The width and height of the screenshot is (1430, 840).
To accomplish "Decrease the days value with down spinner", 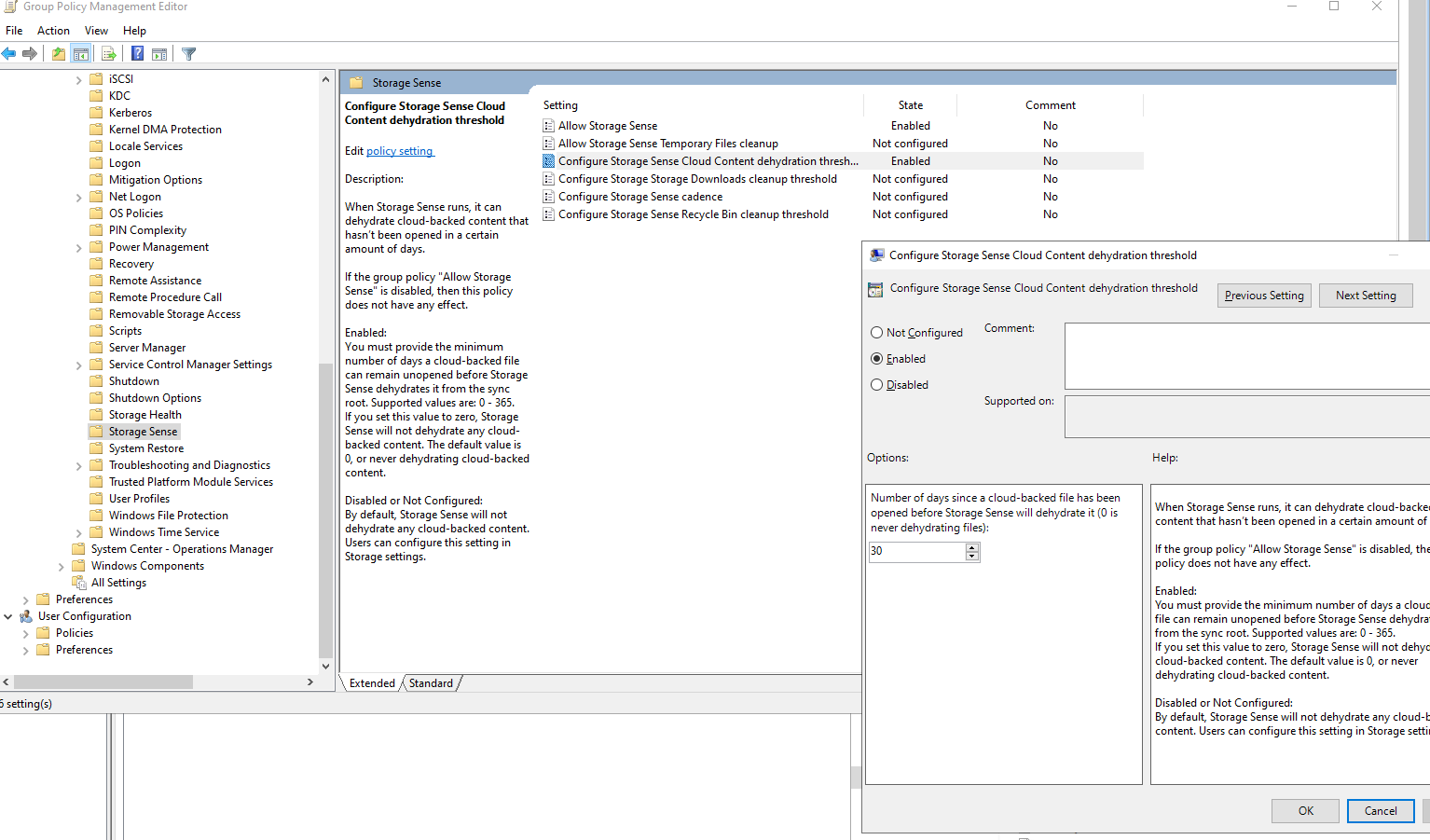I will 972,557.
